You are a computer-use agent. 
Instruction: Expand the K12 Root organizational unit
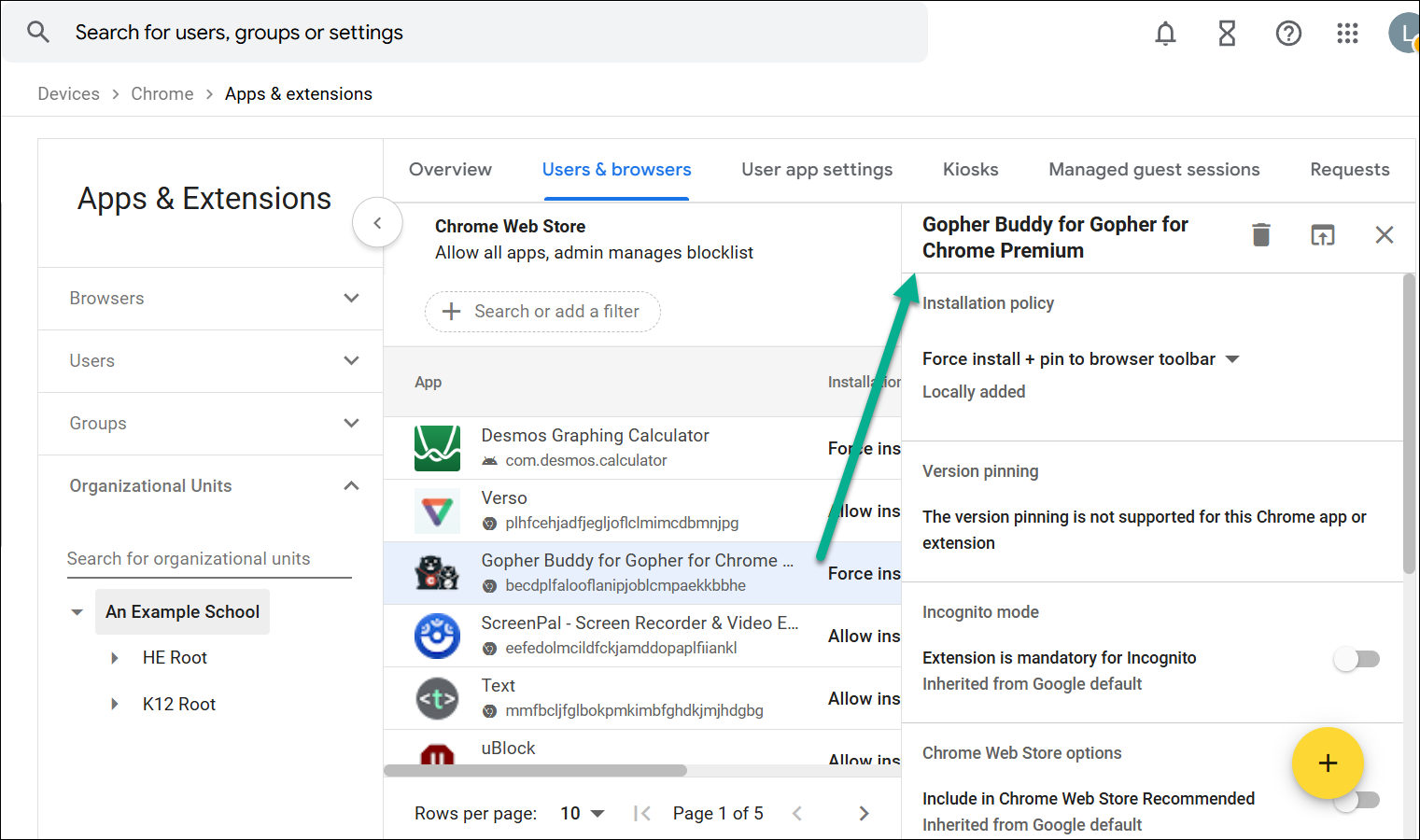tap(115, 705)
